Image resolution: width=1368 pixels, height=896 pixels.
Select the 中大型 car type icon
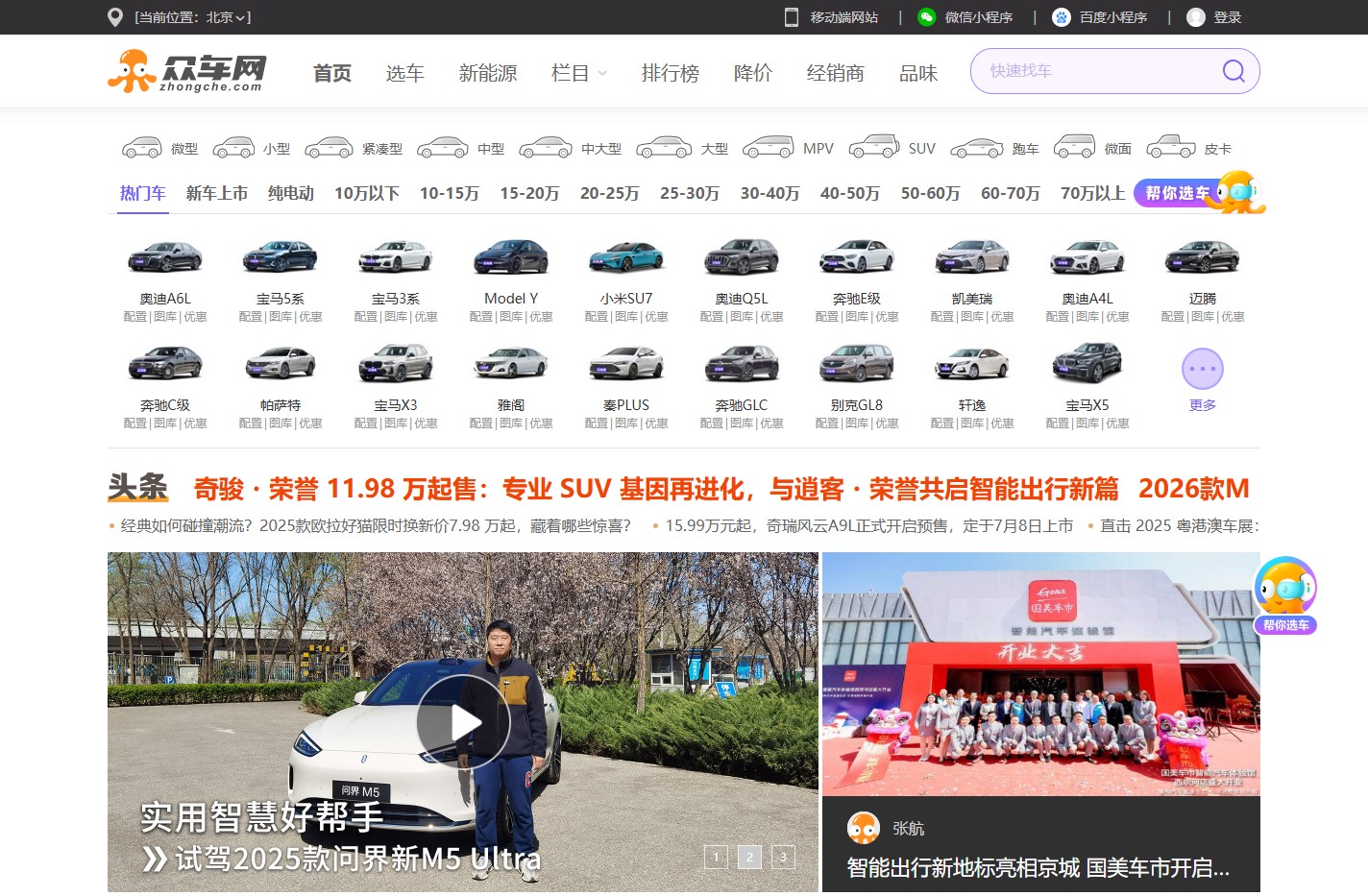coord(546,148)
